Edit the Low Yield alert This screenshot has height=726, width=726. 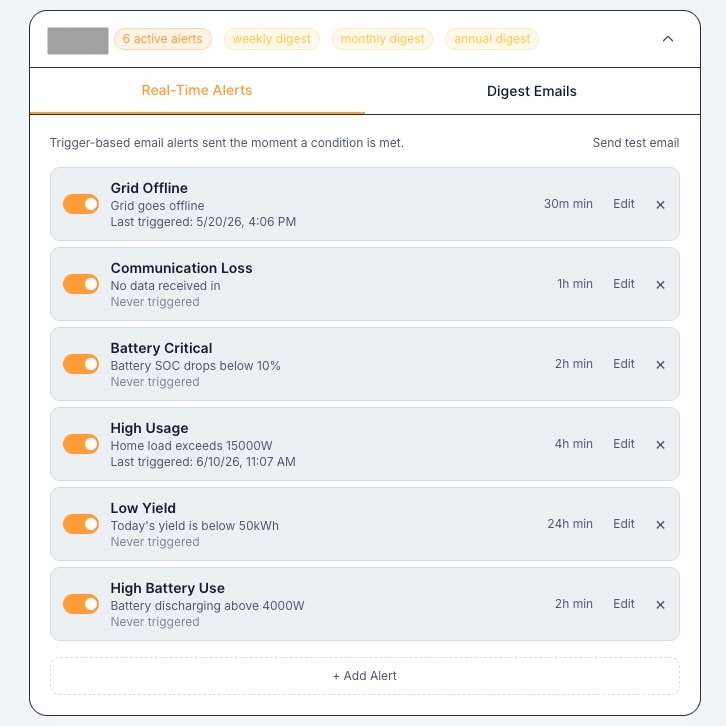click(x=624, y=524)
